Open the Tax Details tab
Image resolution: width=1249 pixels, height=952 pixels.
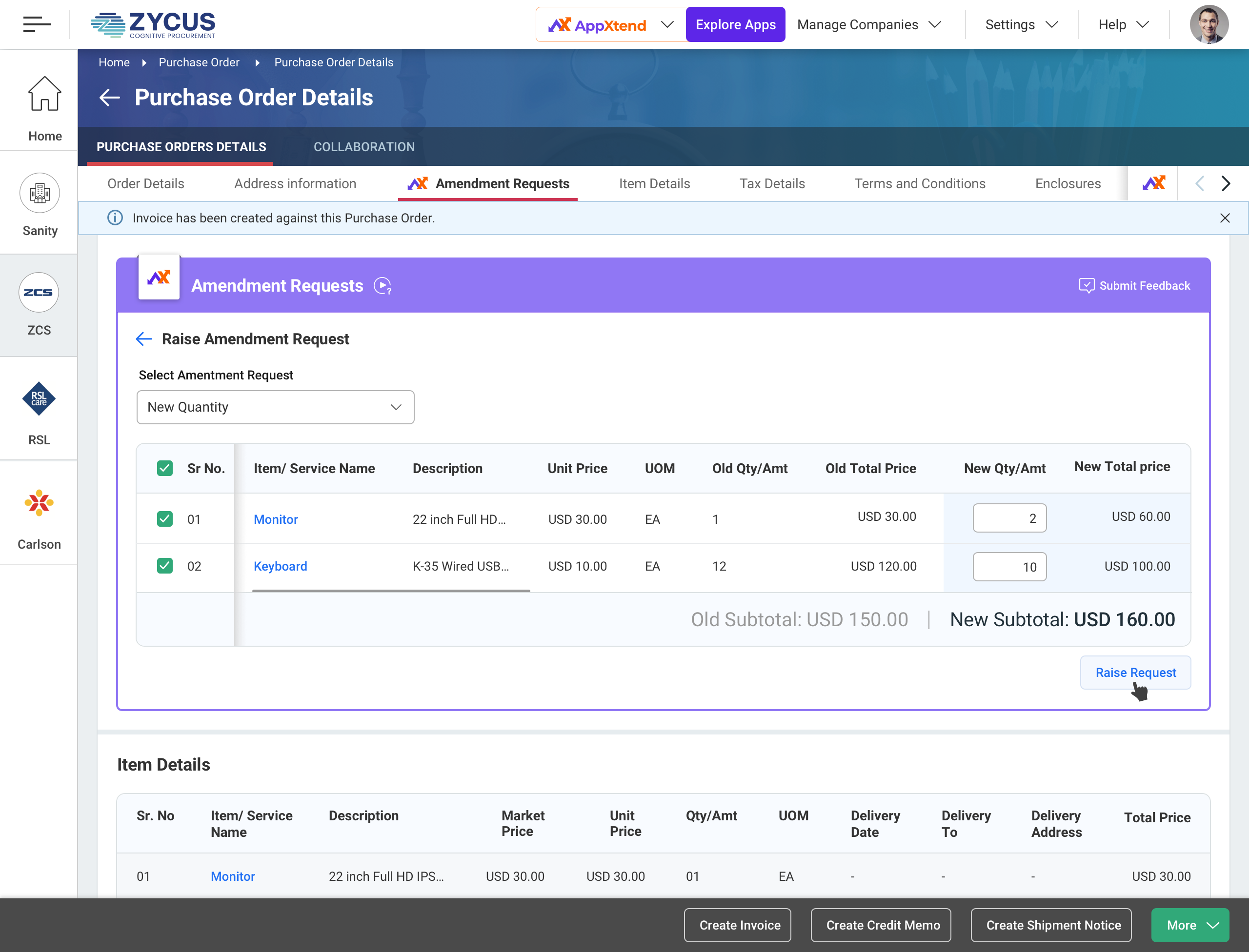click(772, 183)
